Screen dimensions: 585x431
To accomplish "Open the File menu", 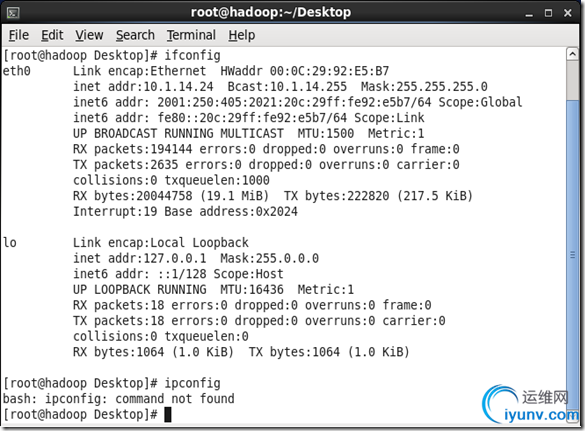I will tap(19, 35).
